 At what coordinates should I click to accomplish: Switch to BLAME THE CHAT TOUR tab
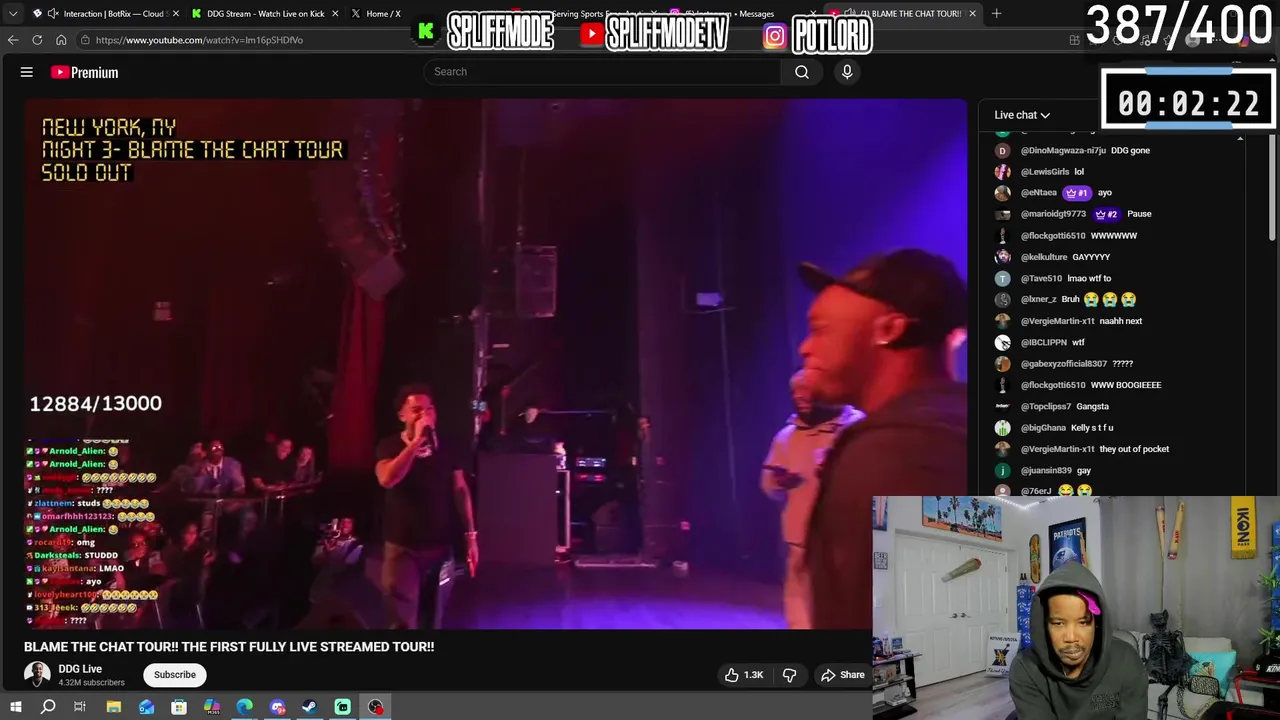coord(905,14)
